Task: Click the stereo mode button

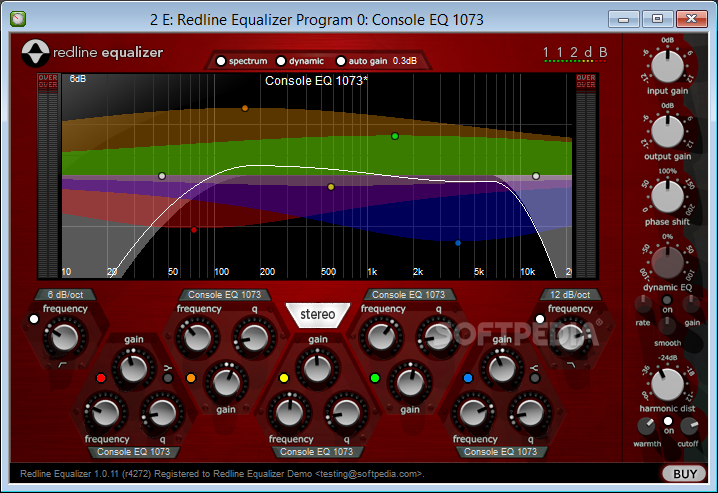Action: (x=317, y=314)
